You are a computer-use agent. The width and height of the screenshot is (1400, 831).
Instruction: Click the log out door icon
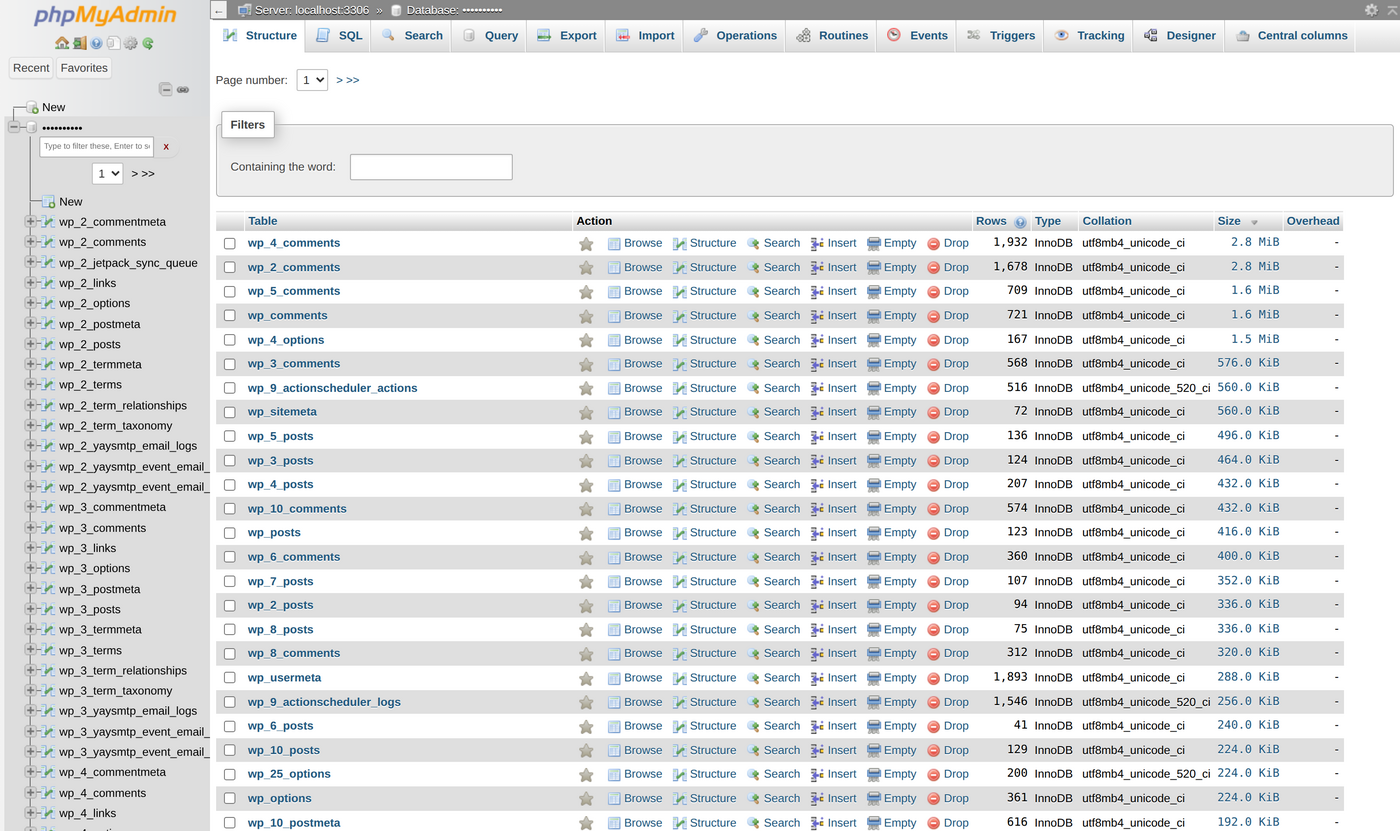(79, 43)
